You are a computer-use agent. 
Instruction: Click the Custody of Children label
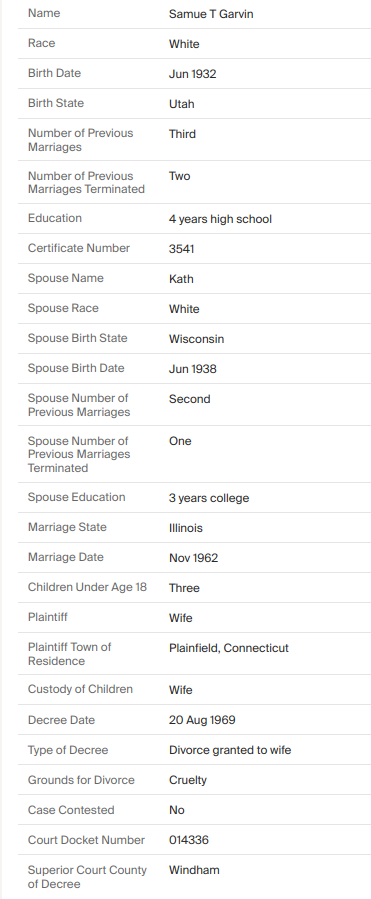[x=80, y=689]
